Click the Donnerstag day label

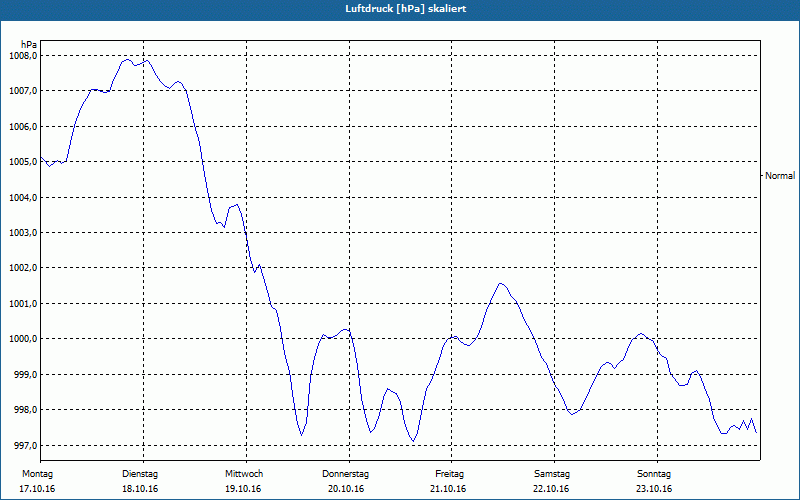(345, 474)
